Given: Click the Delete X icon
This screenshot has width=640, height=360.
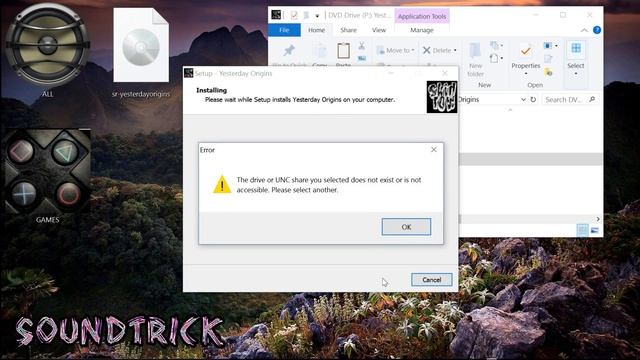Looking at the screenshot, I should pos(427,50).
